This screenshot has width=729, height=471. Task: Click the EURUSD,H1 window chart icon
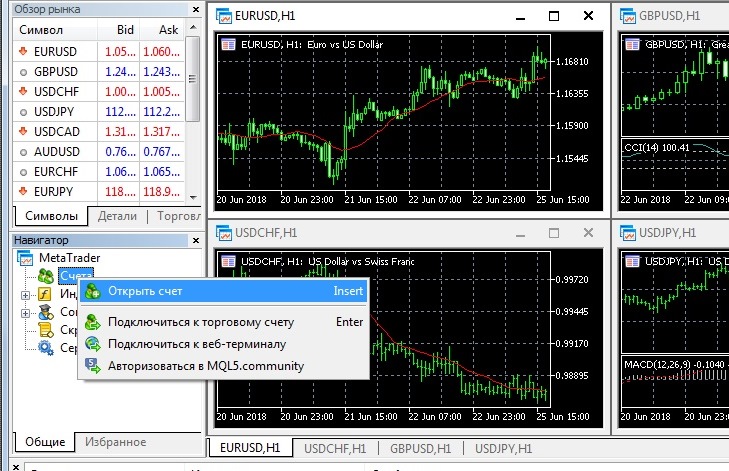click(x=224, y=16)
